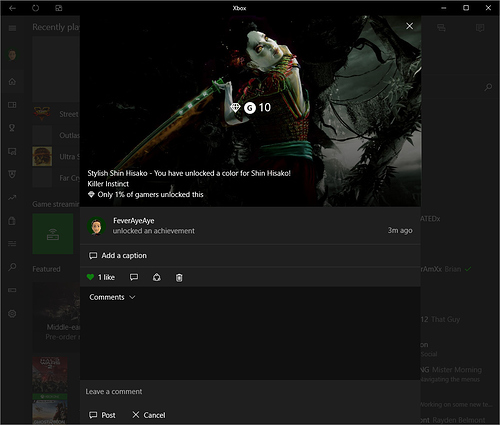The image size is (500, 425).
Task: Minimize the Xbox window
Action: pos(443,8)
